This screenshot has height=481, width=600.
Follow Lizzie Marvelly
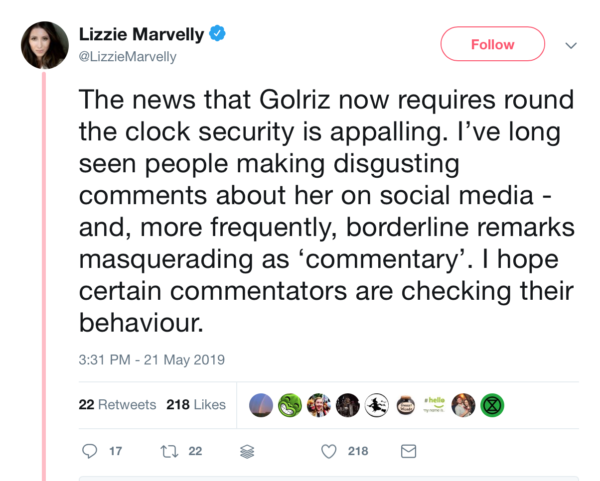[492, 45]
